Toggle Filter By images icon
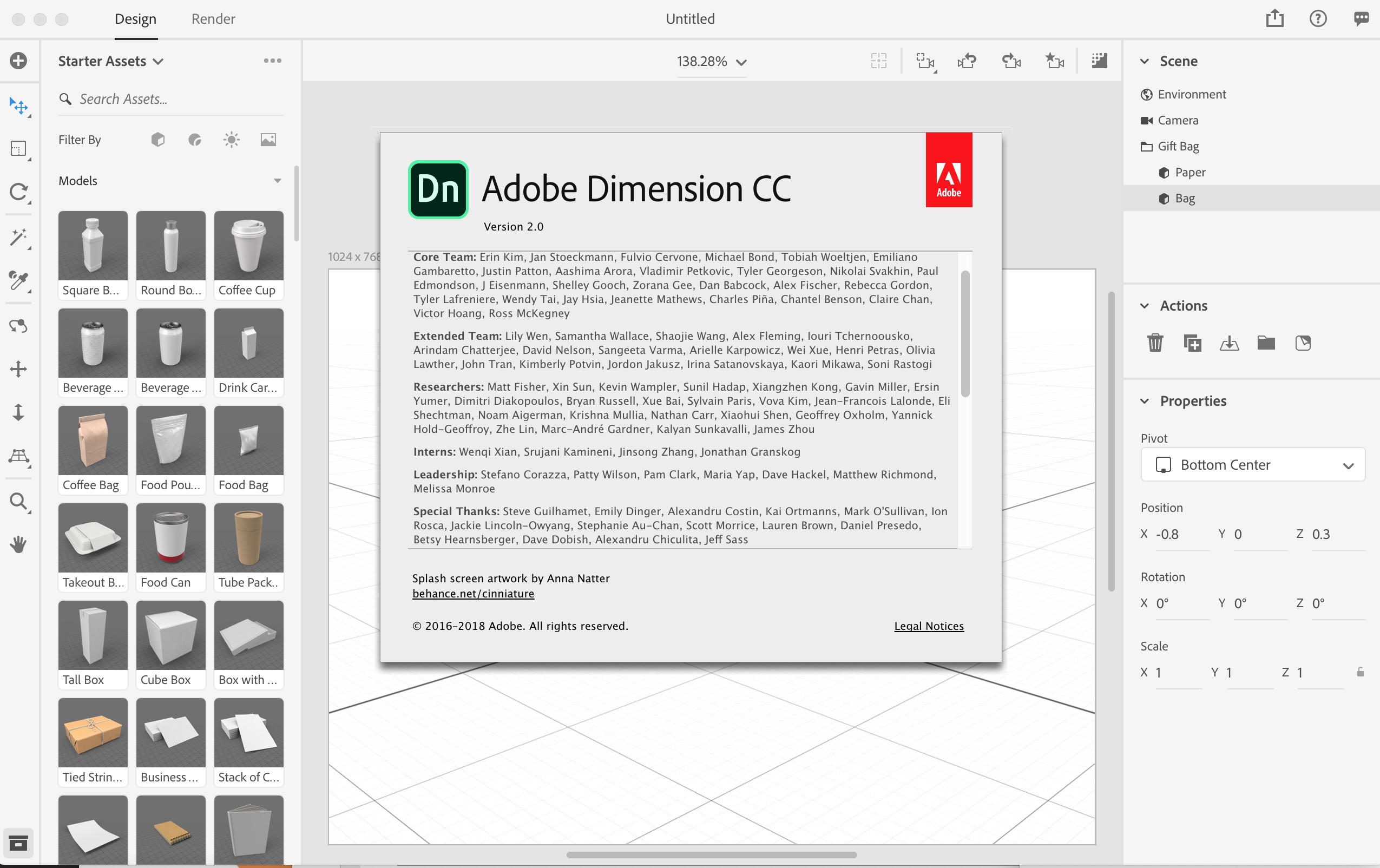The width and height of the screenshot is (1380, 868). pos(267,139)
